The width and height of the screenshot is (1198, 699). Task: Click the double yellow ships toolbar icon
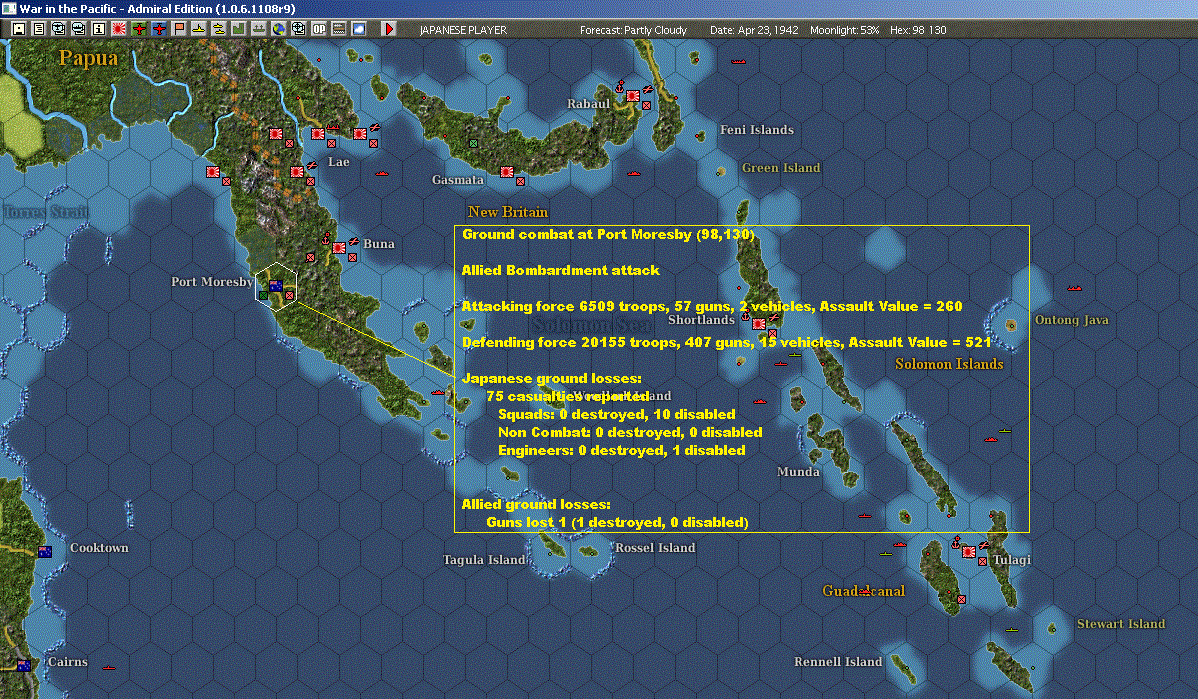219,29
